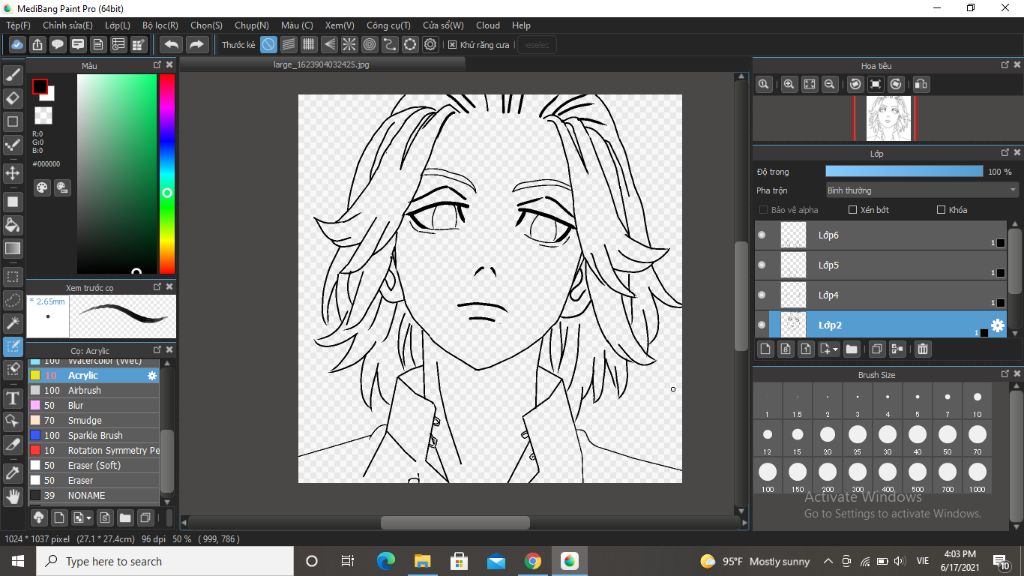Open the Tệp(F) menu

click(18, 25)
